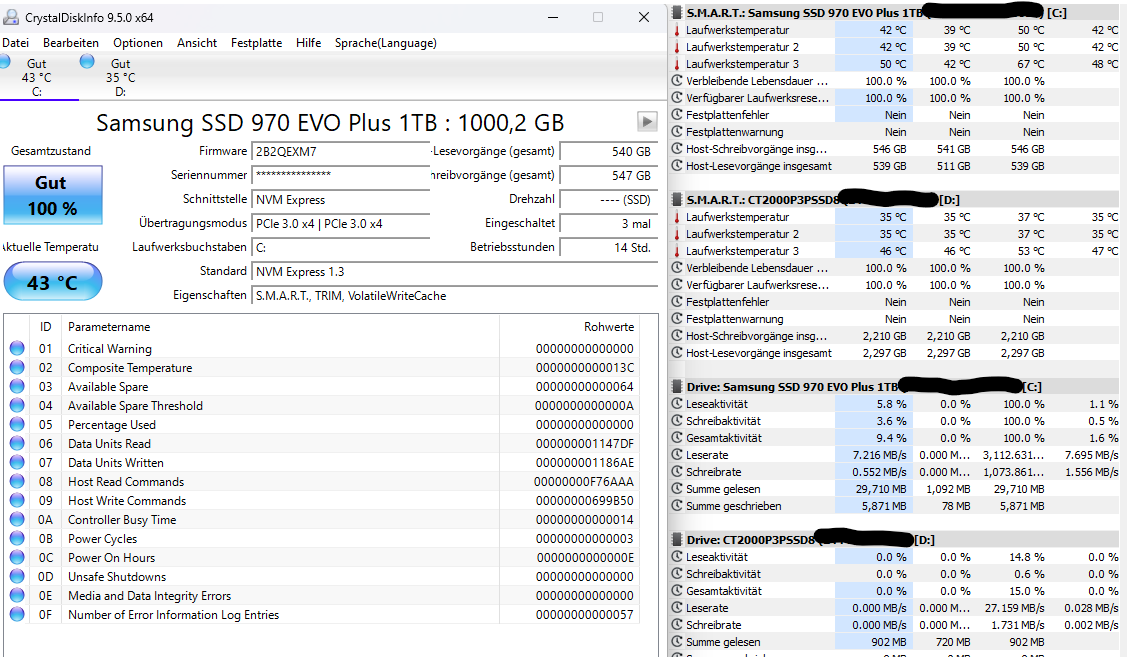The width and height of the screenshot is (1127, 657).
Task: Click the Betriebsstunden value 14 Std.
Action: 608,247
